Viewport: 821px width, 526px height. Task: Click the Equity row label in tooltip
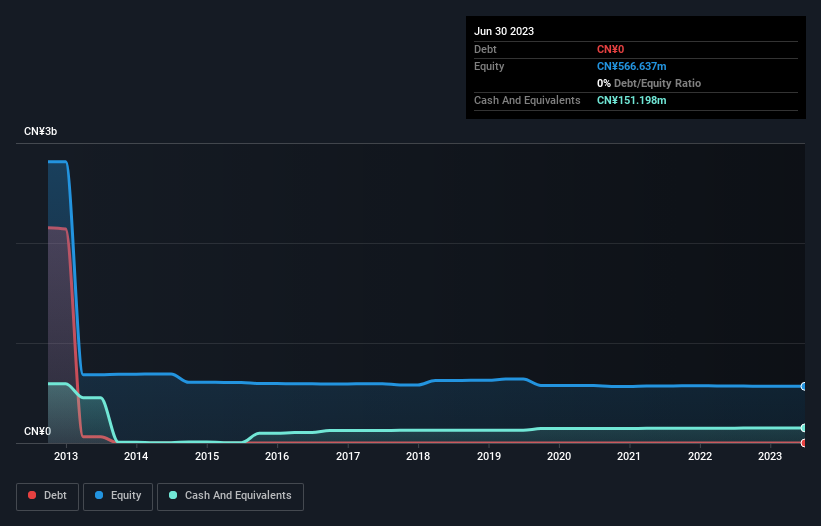[489, 66]
